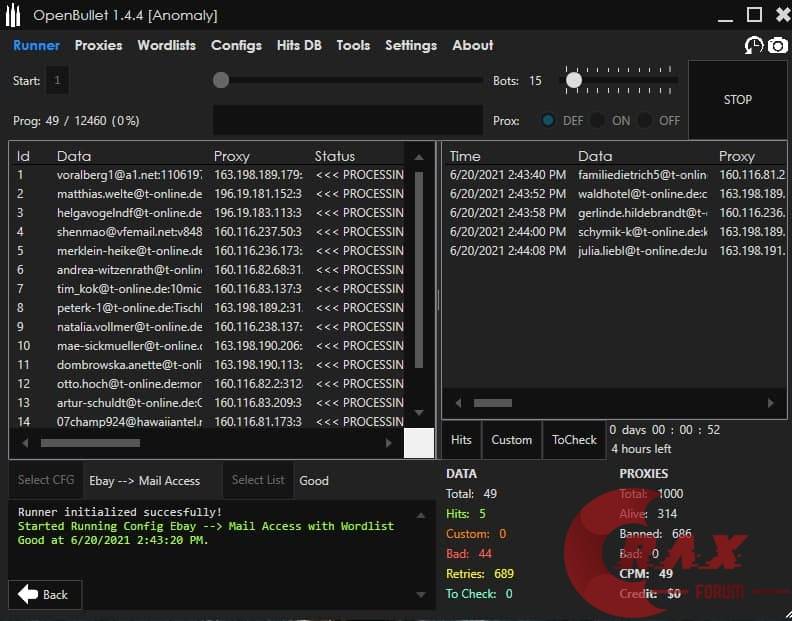Enable the ON proxy radio button
The height and width of the screenshot is (621, 792).
point(597,120)
